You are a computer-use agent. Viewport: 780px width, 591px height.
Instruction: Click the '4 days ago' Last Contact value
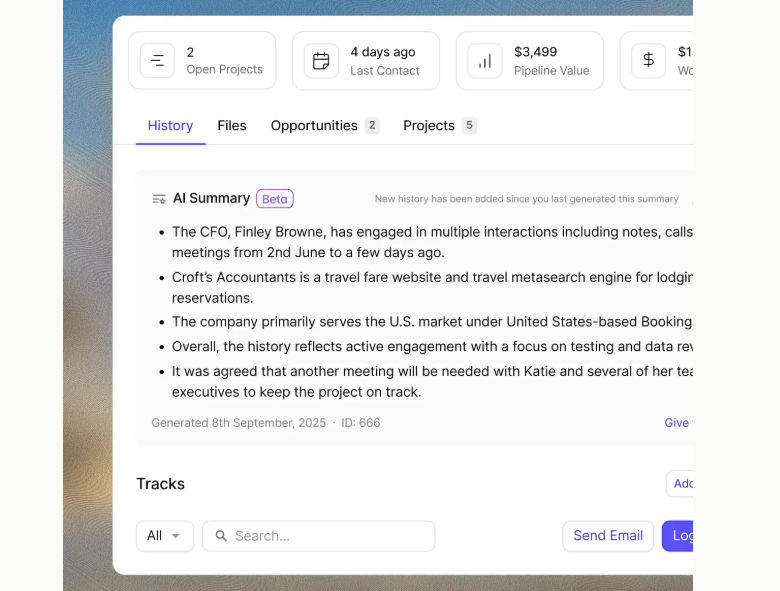coord(383,52)
